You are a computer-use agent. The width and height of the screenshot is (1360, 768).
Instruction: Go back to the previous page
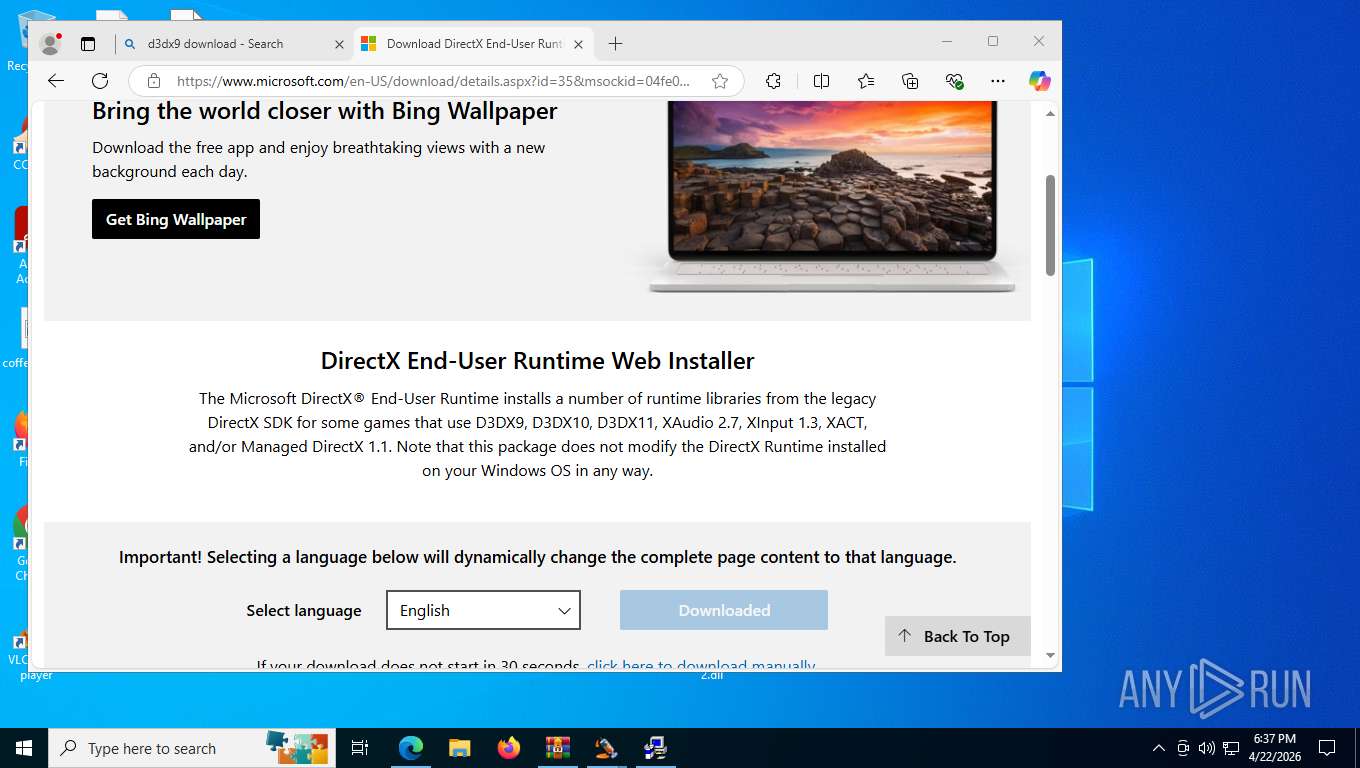(x=56, y=81)
